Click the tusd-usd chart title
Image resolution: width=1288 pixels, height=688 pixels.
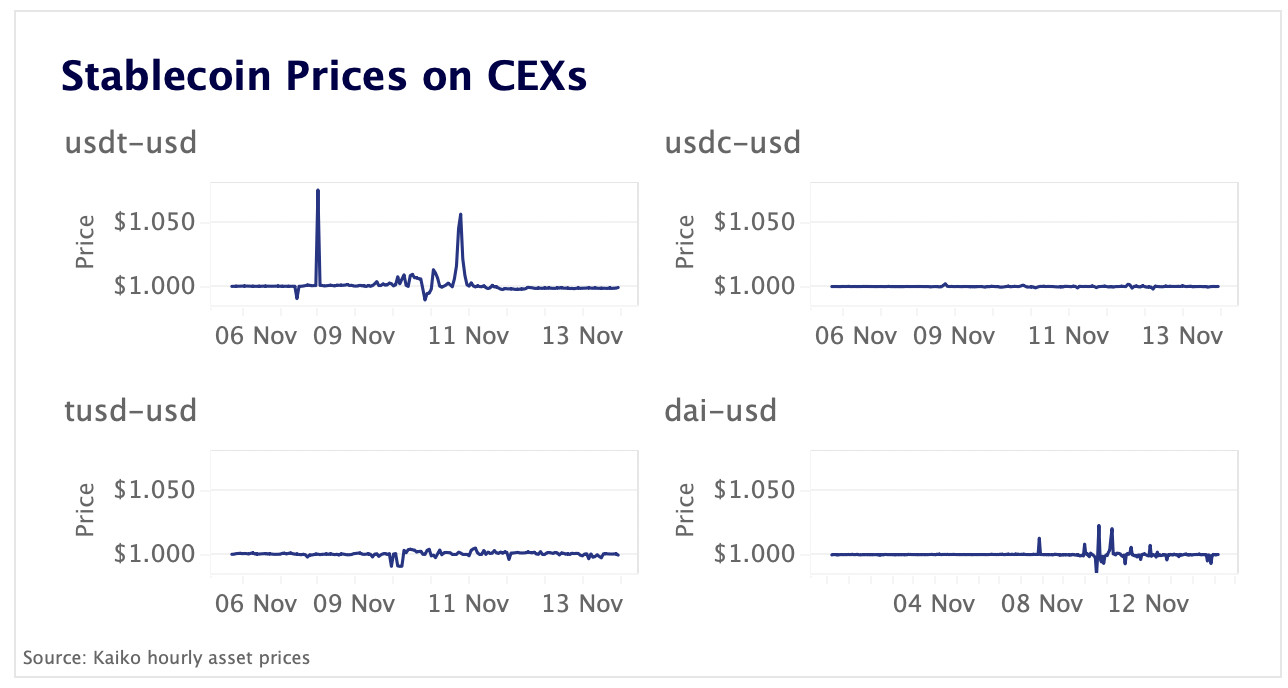pyautogui.click(x=130, y=410)
